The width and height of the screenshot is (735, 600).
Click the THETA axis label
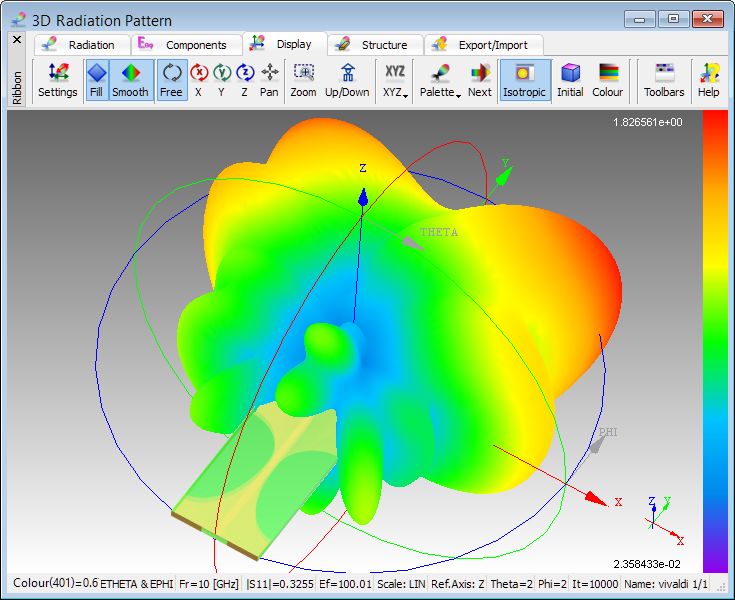(x=439, y=232)
